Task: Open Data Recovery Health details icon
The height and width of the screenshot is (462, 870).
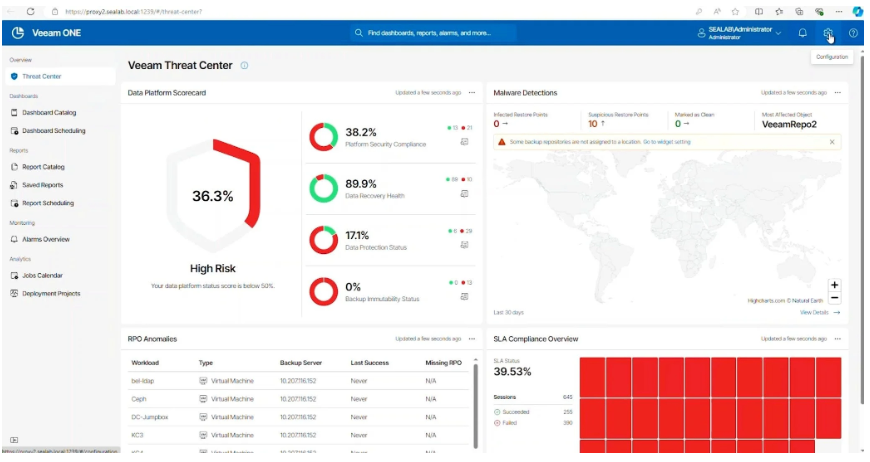Action: click(x=465, y=193)
